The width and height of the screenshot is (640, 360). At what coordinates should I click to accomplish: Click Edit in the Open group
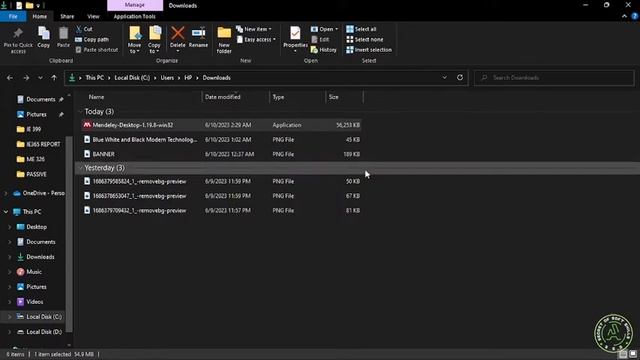click(320, 40)
